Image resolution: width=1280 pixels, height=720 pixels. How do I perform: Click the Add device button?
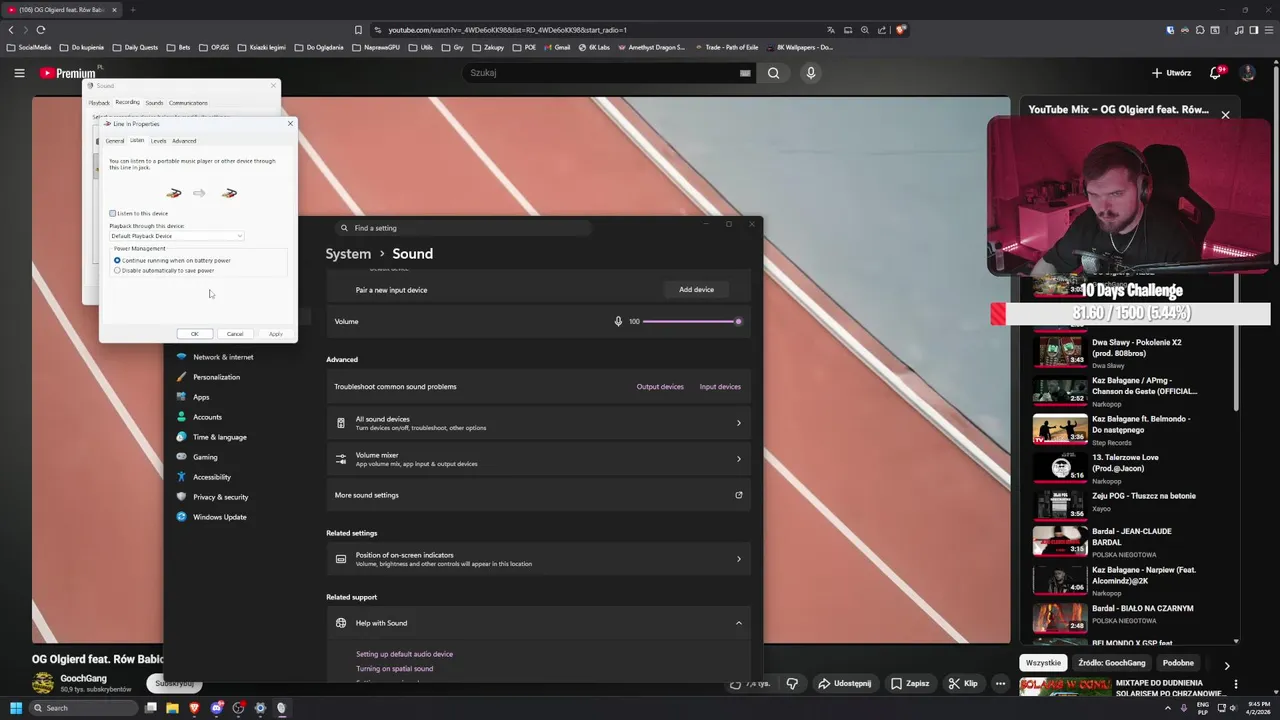pos(697,289)
